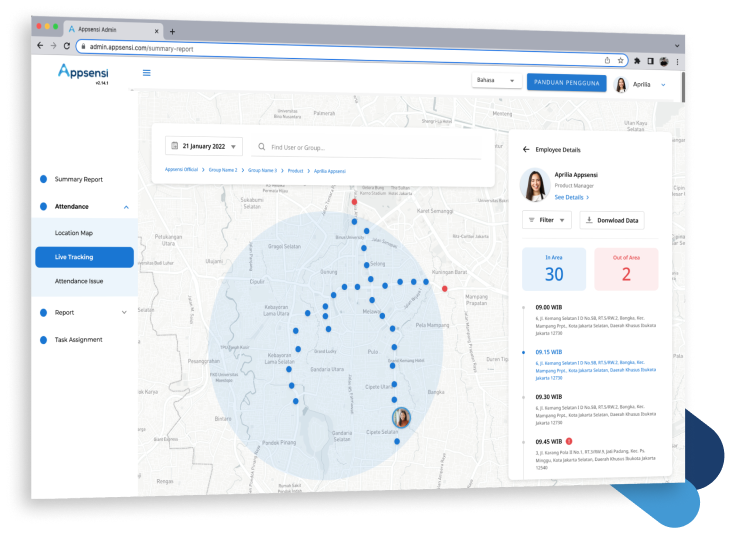Reload the page
The image size is (738, 538).
click(x=67, y=46)
